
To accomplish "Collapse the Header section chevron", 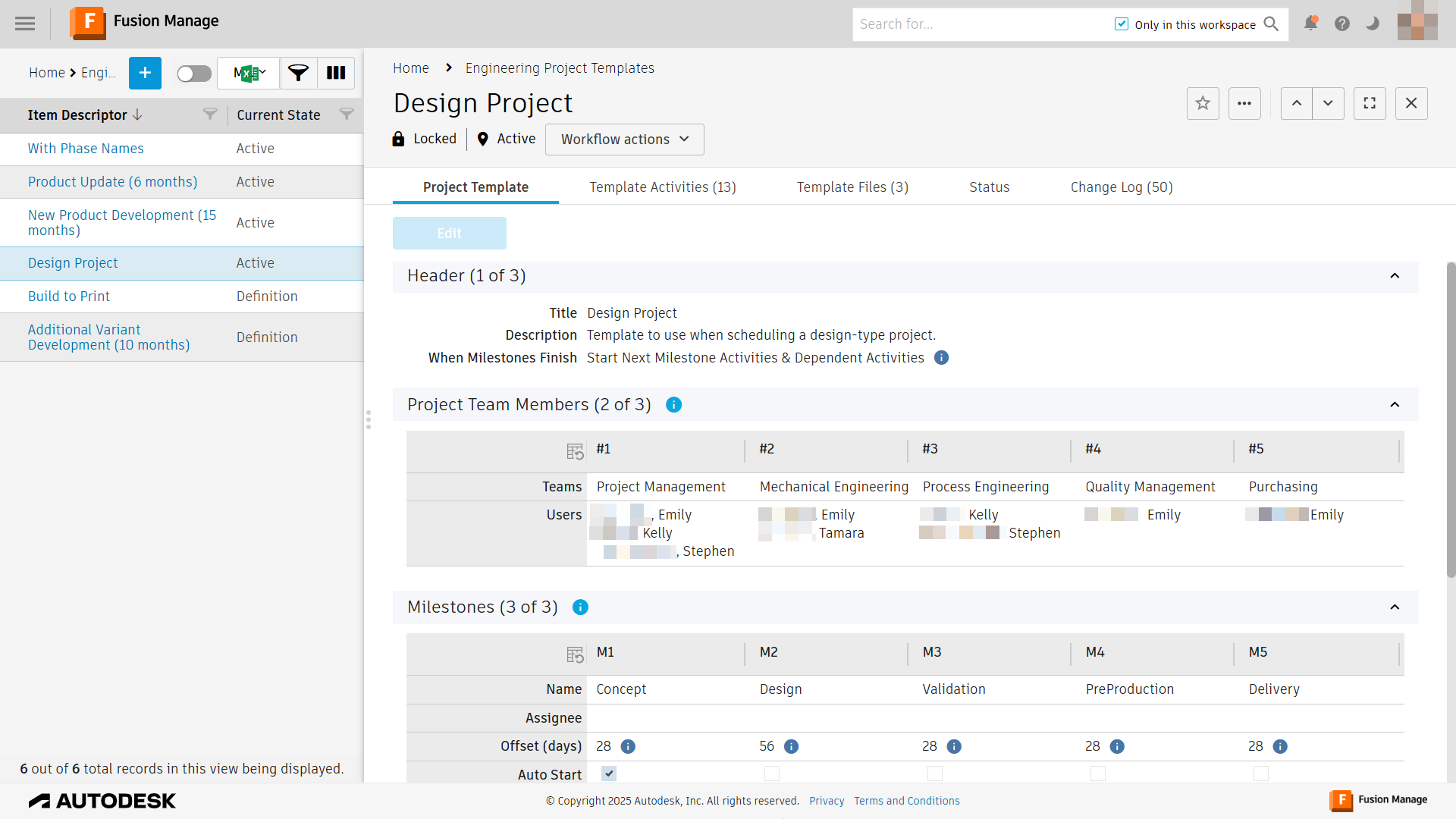I will click(x=1395, y=276).
